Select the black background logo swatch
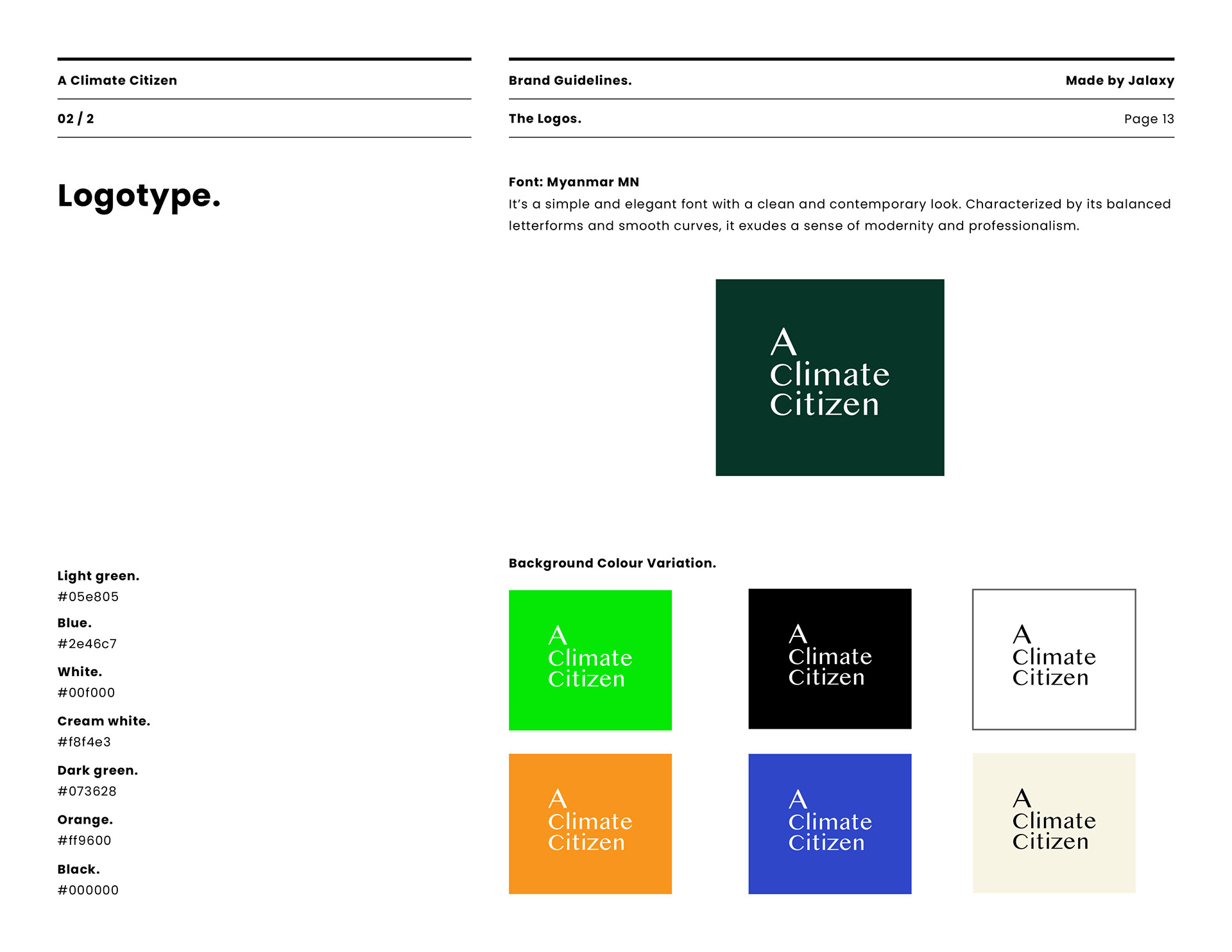Image resolution: width=1232 pixels, height=952 pixels. click(x=829, y=658)
